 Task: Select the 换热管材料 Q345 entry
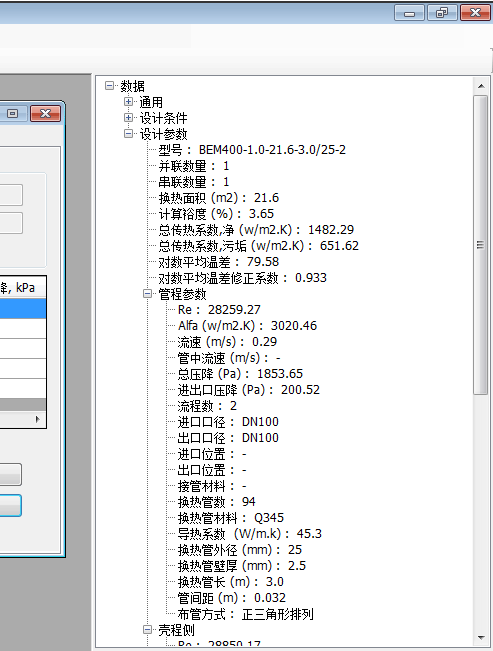[x=231, y=518]
